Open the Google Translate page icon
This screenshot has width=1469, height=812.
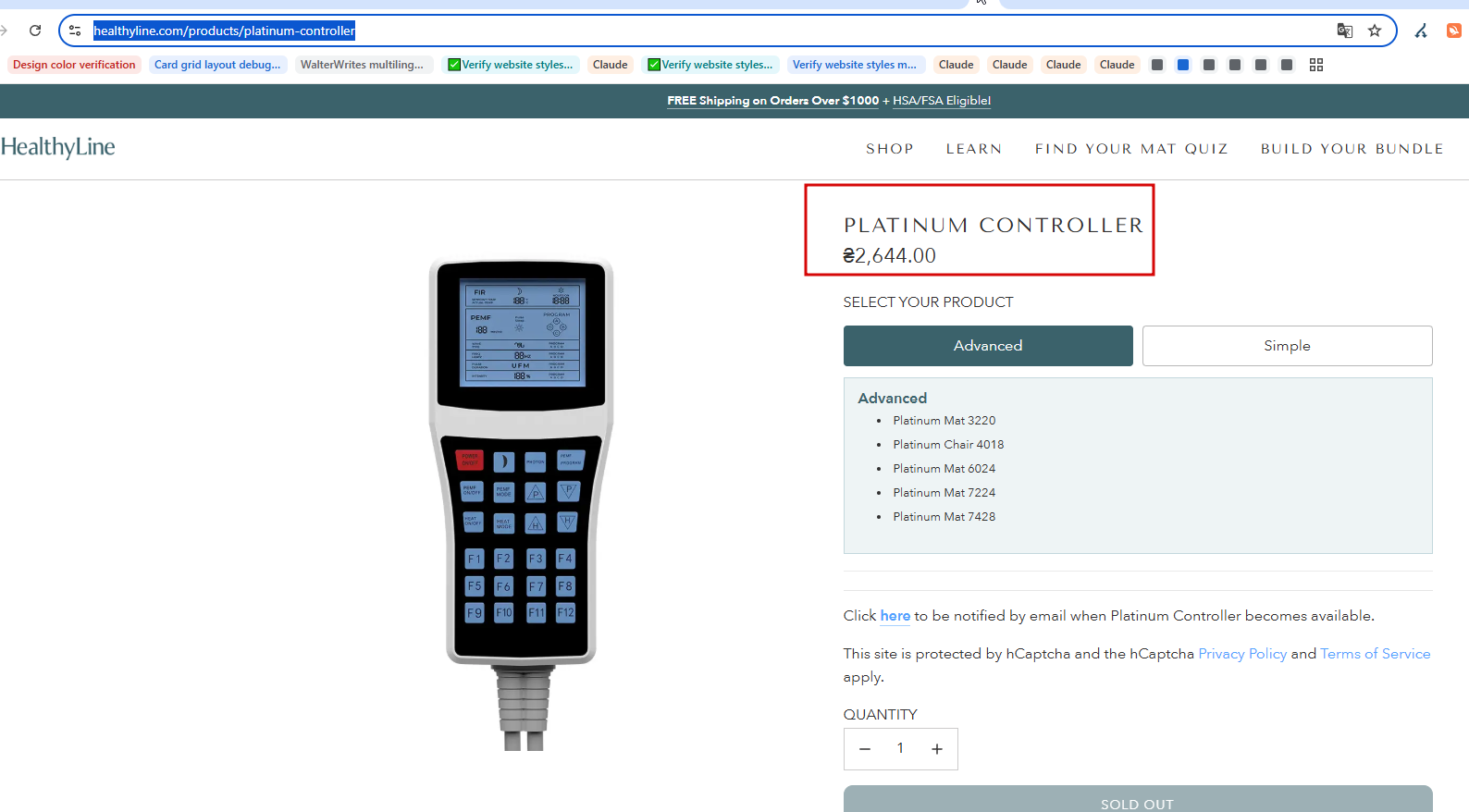pos(1345,31)
